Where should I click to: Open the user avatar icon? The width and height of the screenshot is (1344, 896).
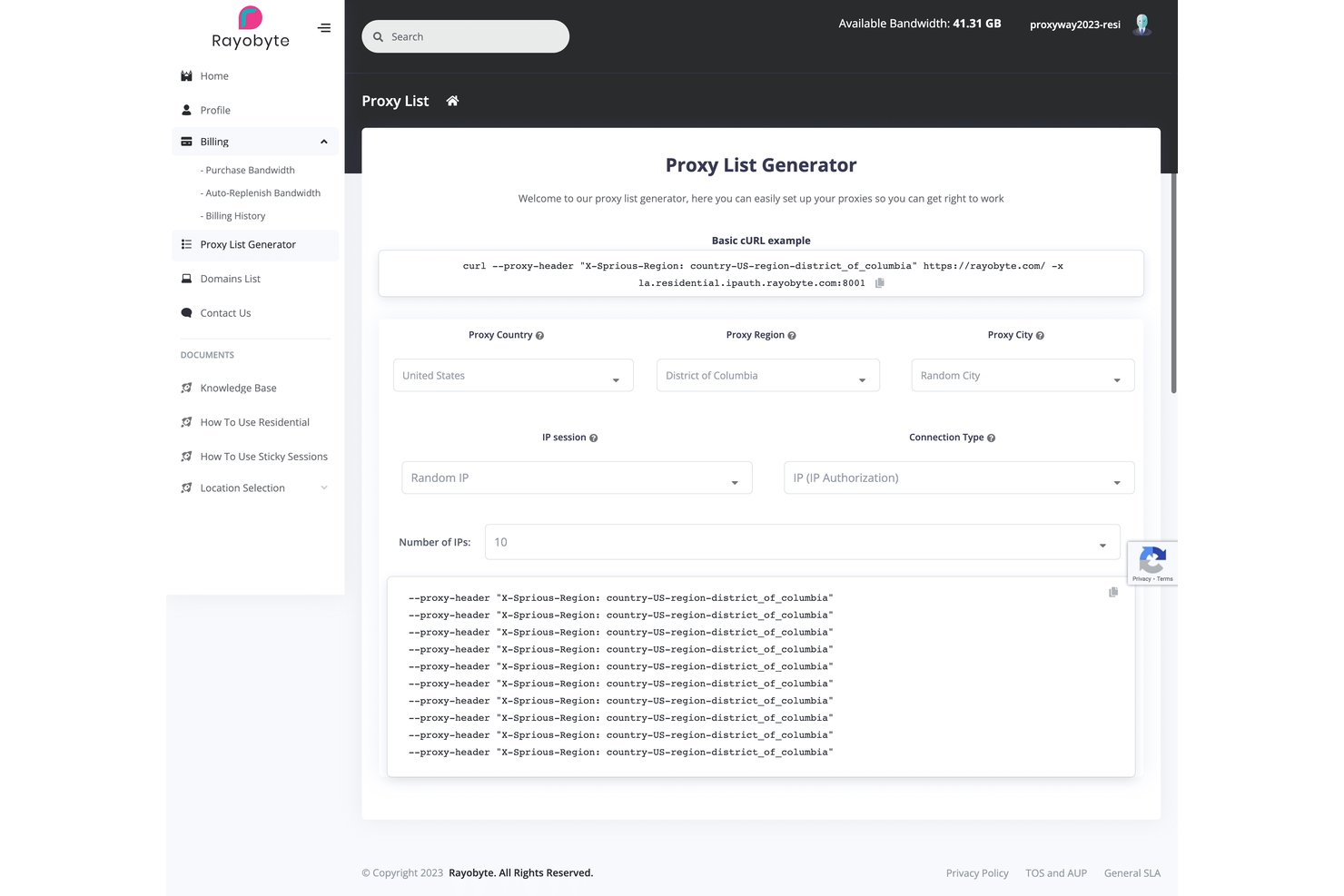tap(1142, 25)
